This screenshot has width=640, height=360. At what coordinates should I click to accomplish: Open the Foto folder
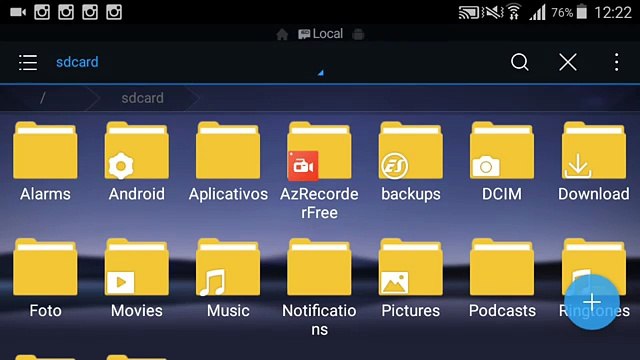click(x=45, y=279)
